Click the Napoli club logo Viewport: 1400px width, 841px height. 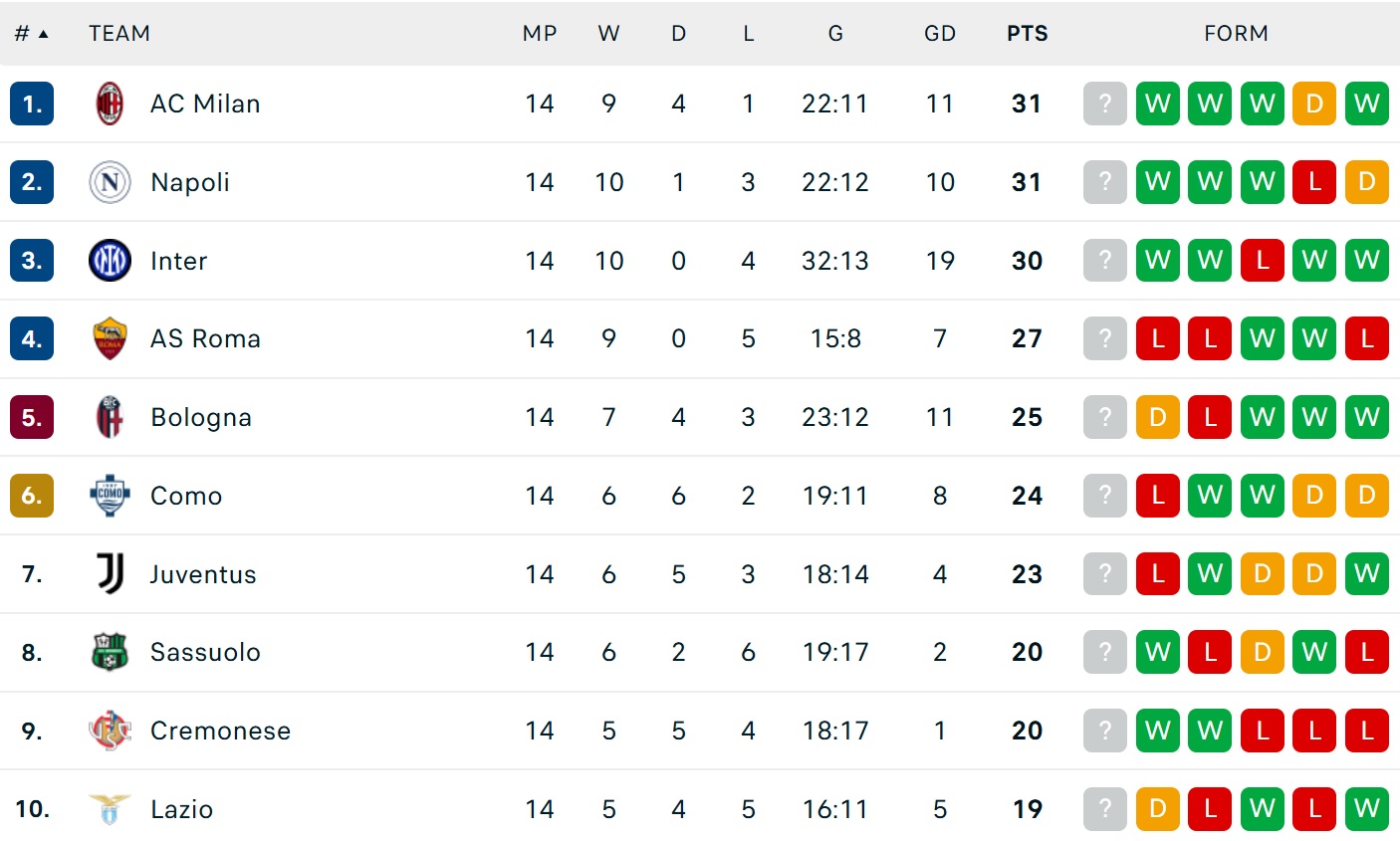coord(110,182)
